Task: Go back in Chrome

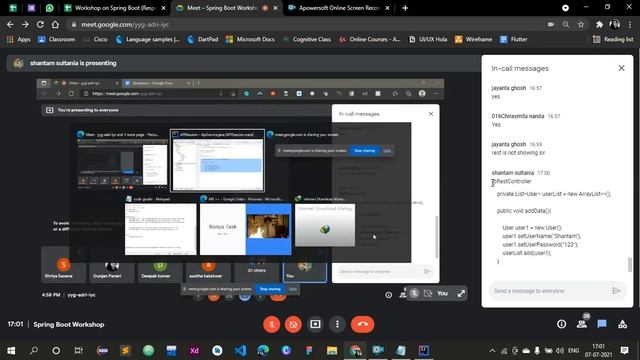Action: click(10, 24)
